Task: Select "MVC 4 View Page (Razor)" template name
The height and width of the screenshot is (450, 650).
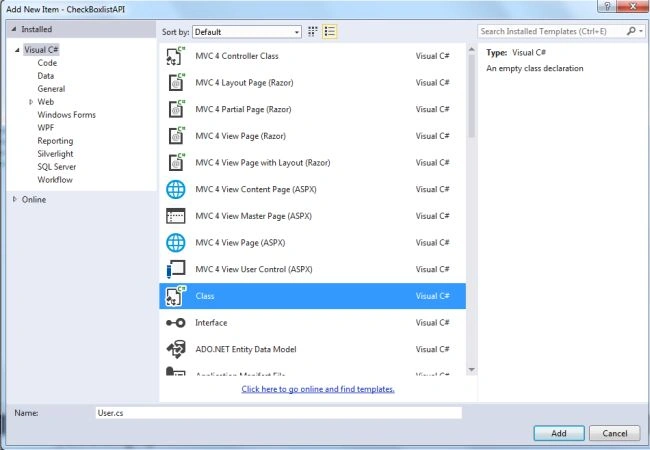Action: click(x=240, y=136)
